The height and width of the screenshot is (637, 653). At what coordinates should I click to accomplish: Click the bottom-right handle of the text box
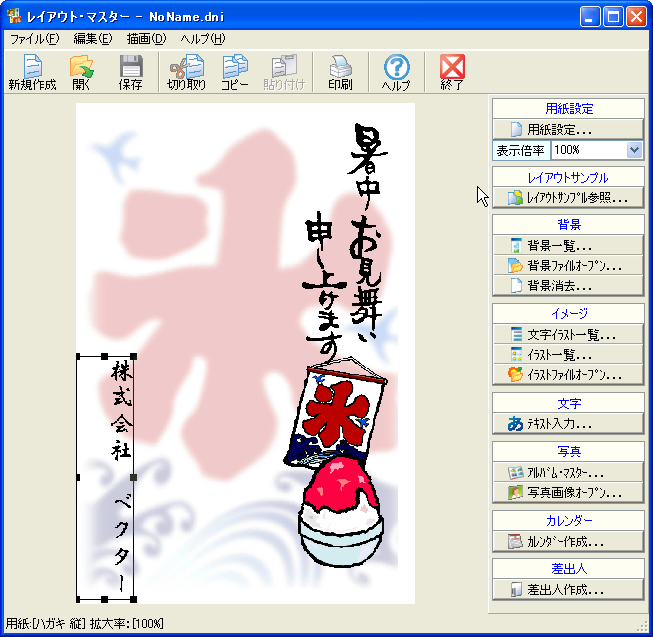click(133, 599)
